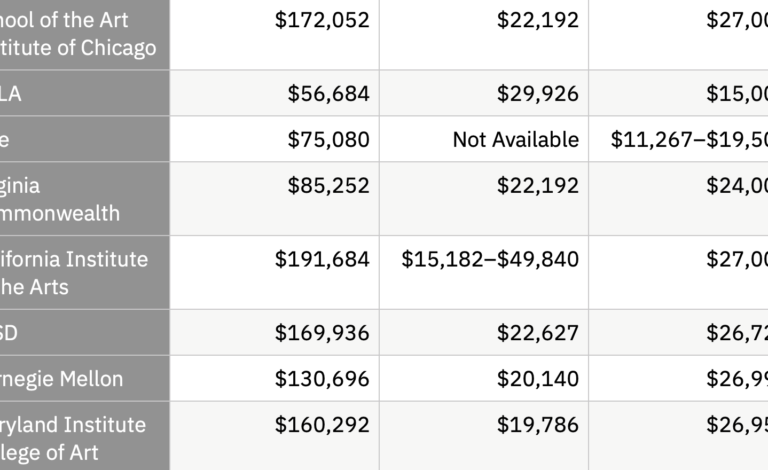
Task: Click the $29,926 table cell
Action: click(x=484, y=93)
